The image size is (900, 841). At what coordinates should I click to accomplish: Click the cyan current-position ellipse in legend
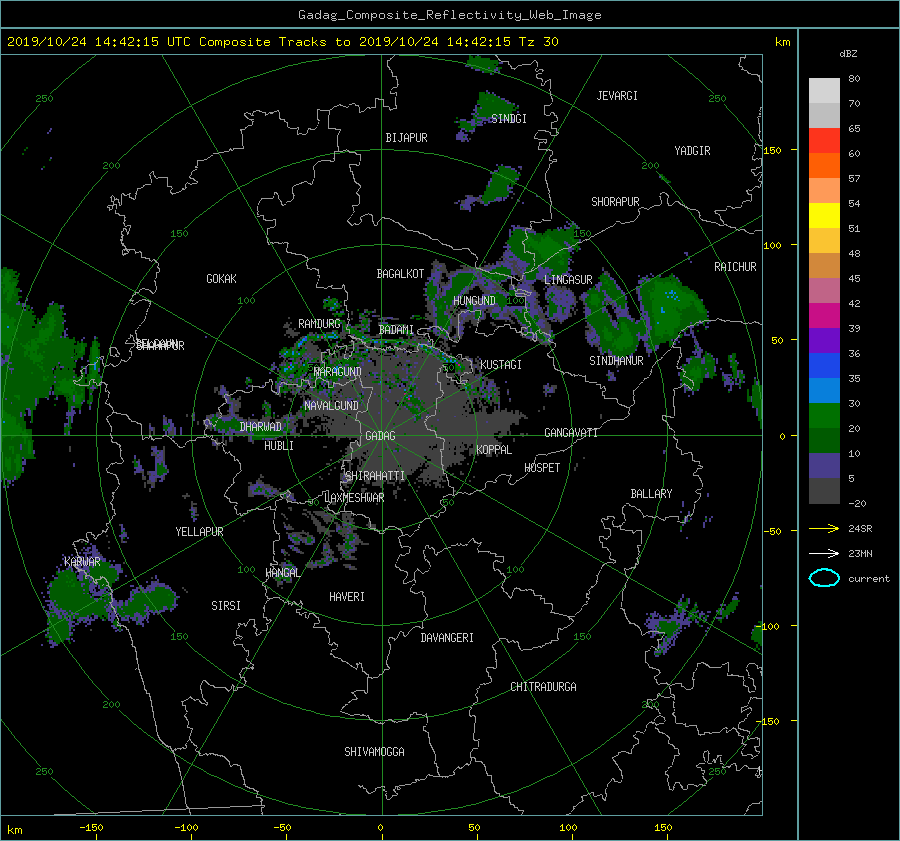[824, 578]
